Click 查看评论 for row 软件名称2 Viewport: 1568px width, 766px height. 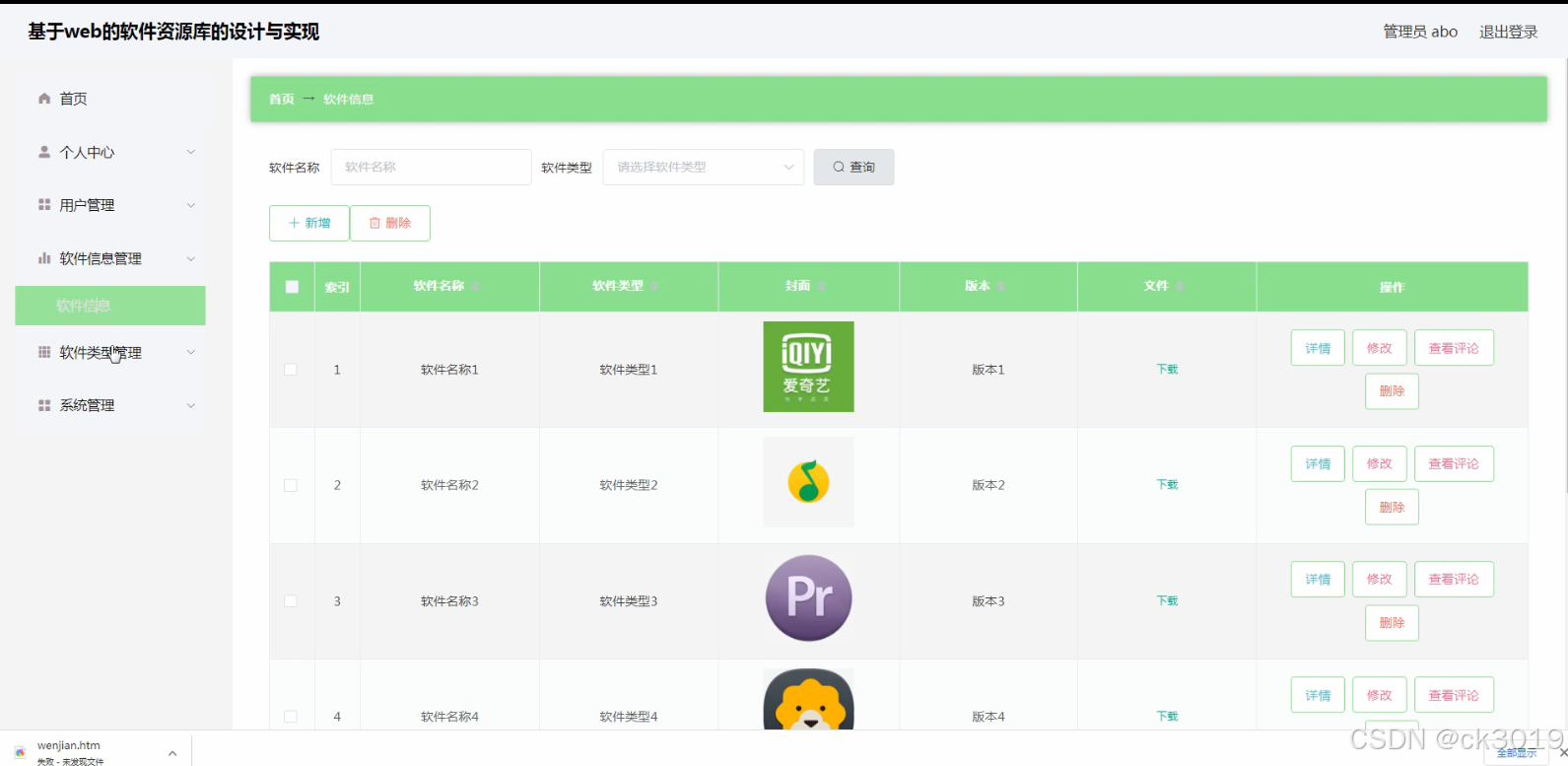pyautogui.click(x=1454, y=463)
